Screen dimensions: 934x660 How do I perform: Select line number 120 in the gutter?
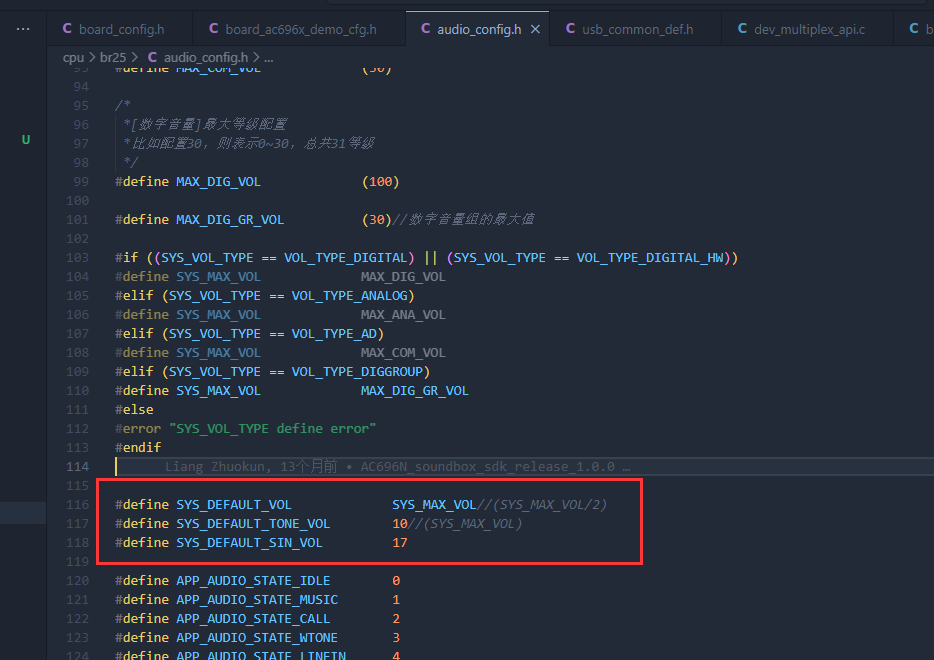pos(77,581)
